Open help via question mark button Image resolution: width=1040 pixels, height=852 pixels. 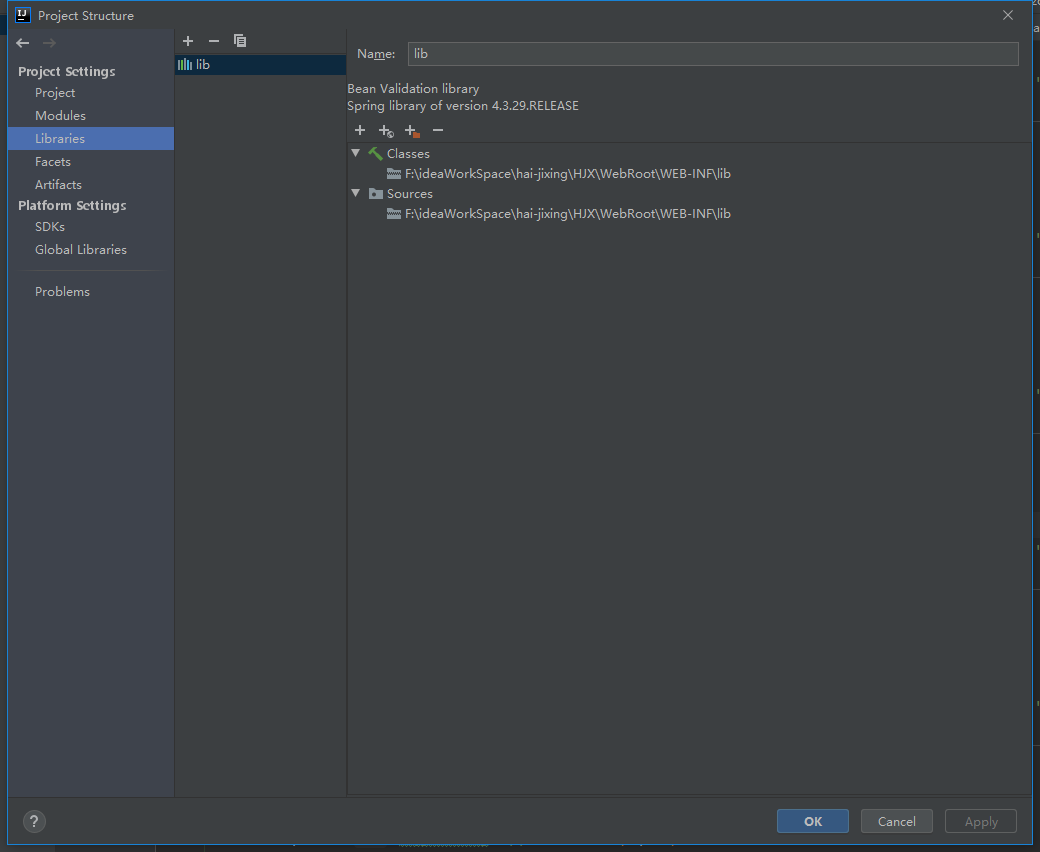34,822
